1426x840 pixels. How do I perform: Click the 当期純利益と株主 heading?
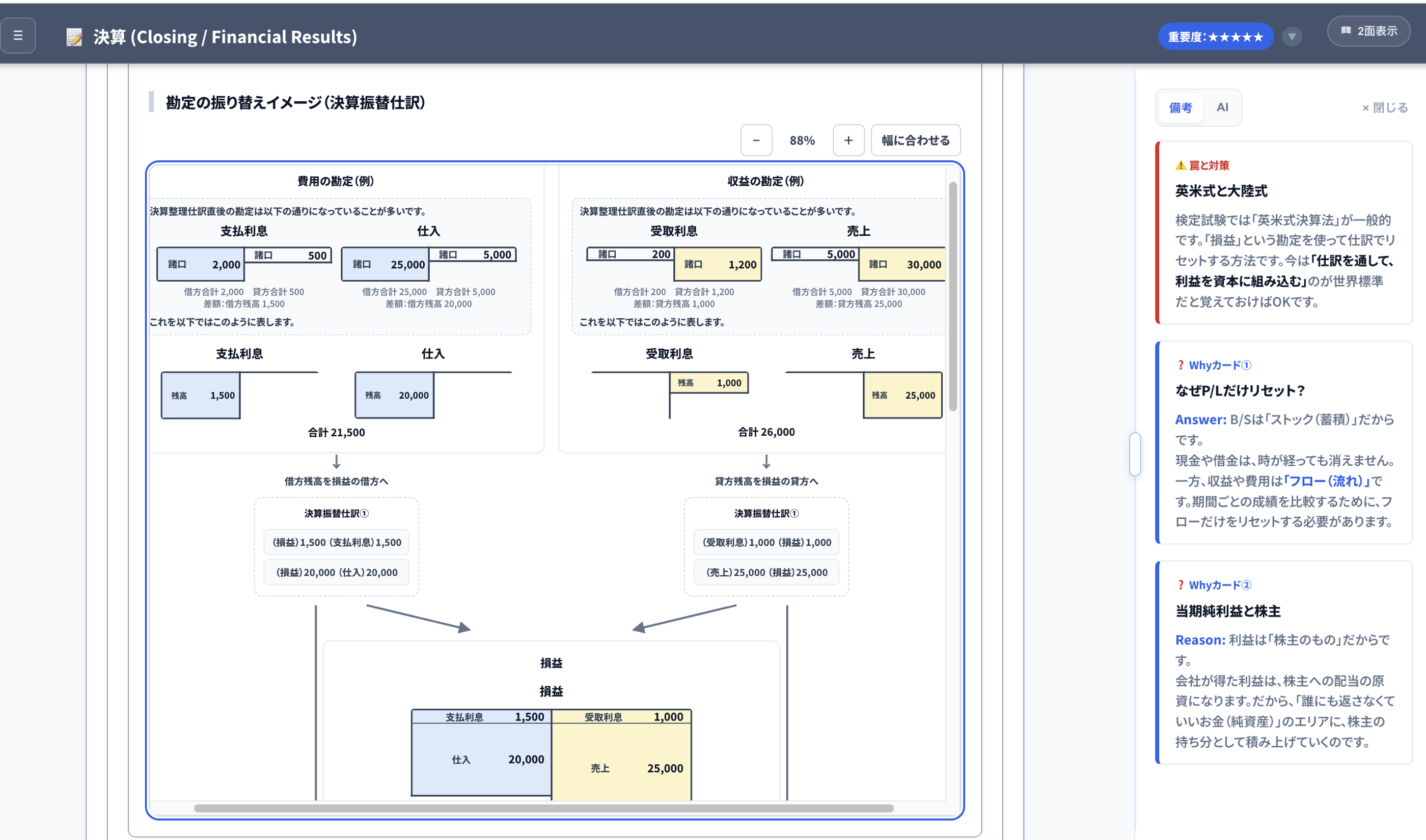(x=1228, y=611)
